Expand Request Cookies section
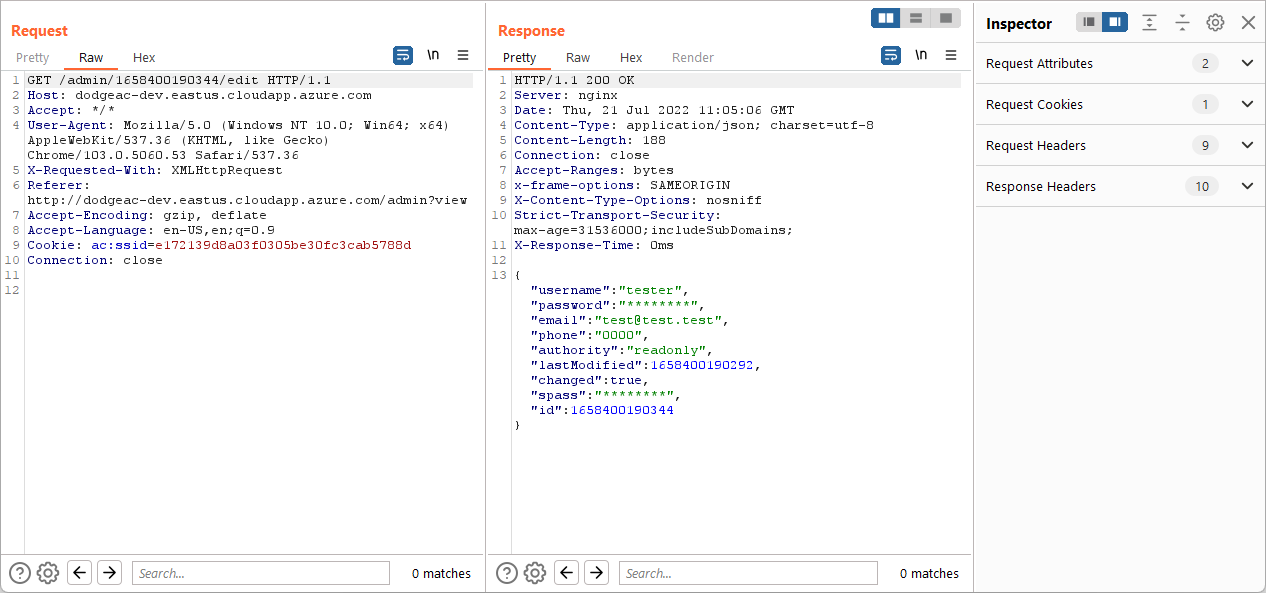This screenshot has width=1266, height=593. tap(1247, 104)
